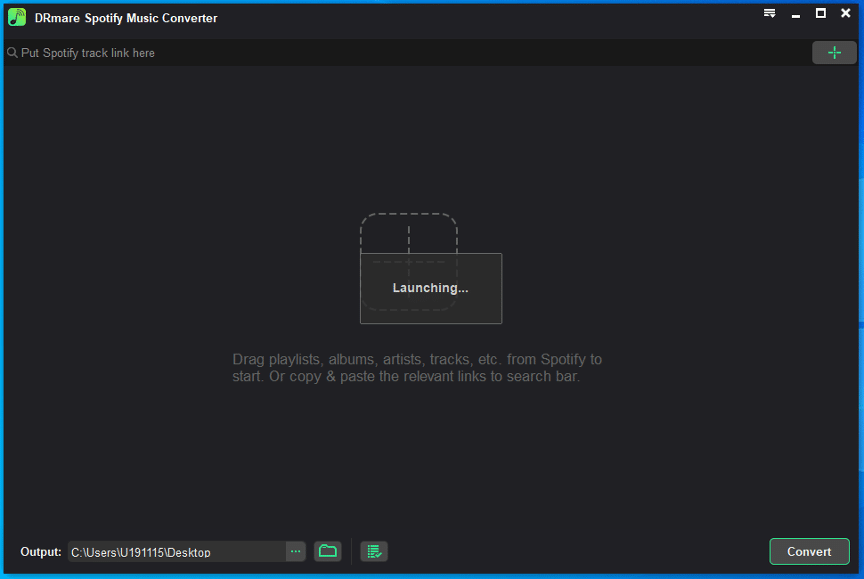This screenshot has height=579, width=864.
Task: View converted files via the history list icon
Action: click(373, 551)
